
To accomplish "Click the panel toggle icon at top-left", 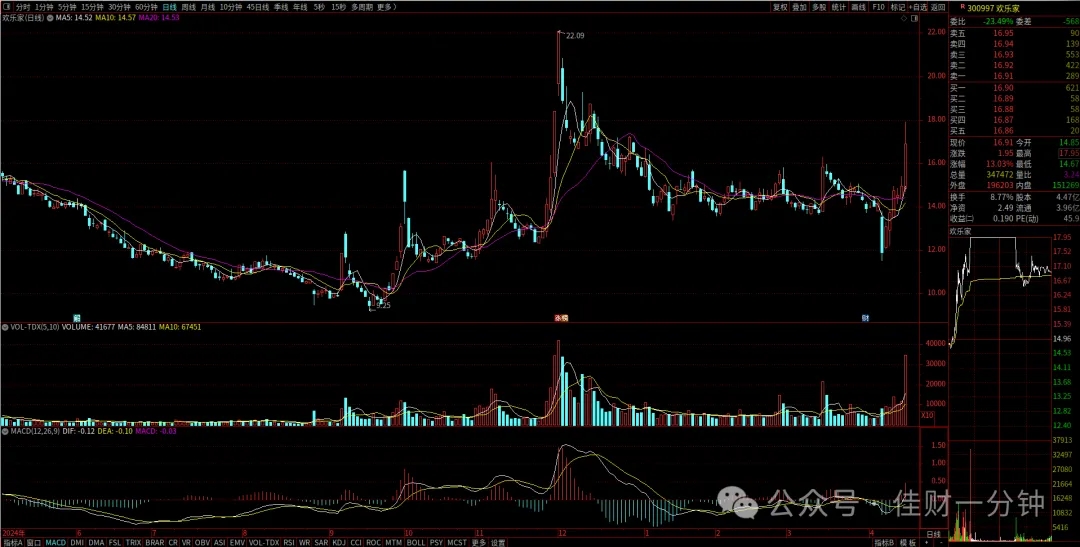I will coord(6,7).
